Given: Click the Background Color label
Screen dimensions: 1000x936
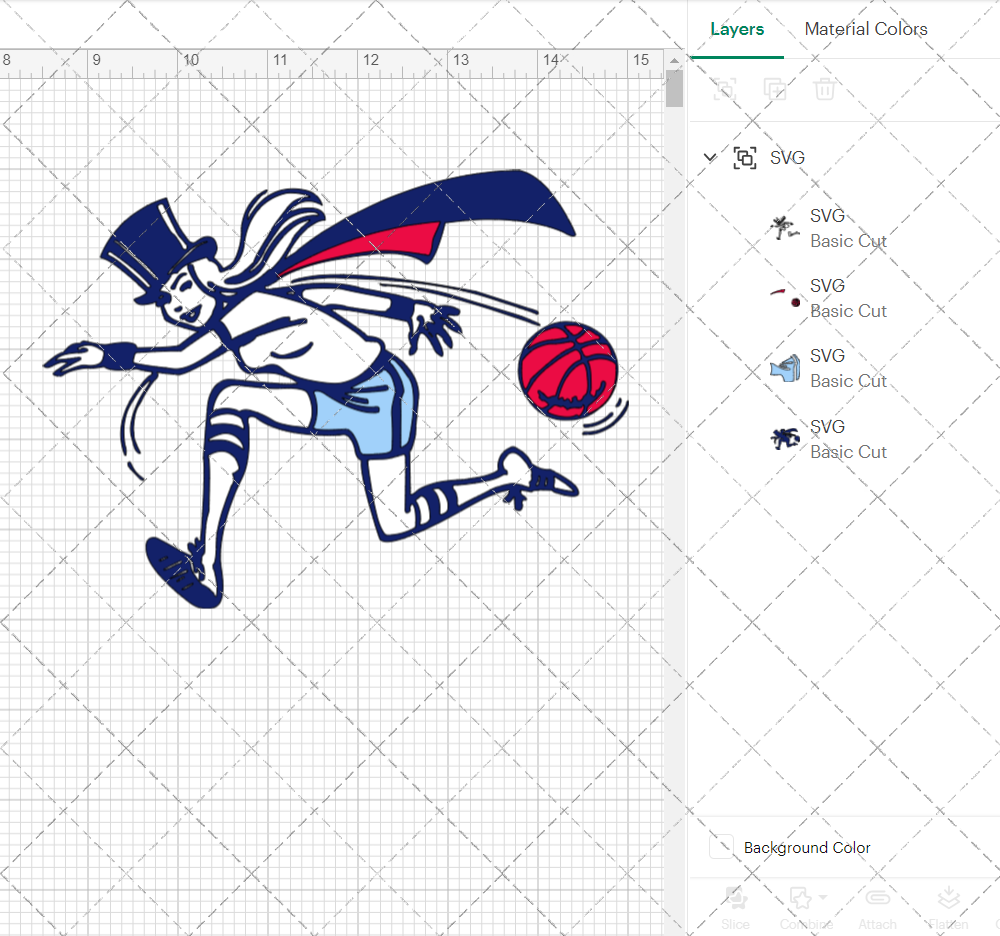Looking at the screenshot, I should click(x=807, y=847).
